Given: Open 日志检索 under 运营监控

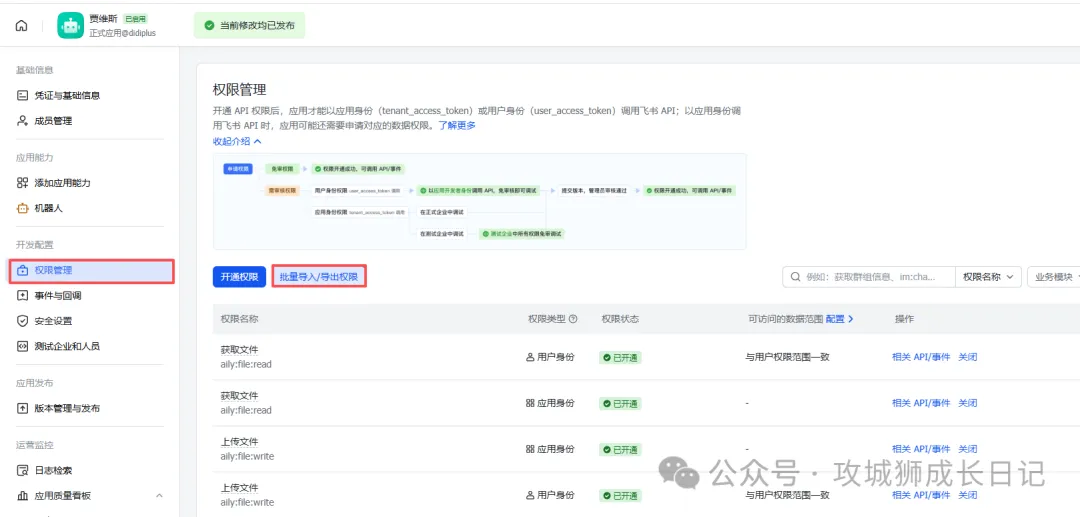Looking at the screenshot, I should [53, 470].
